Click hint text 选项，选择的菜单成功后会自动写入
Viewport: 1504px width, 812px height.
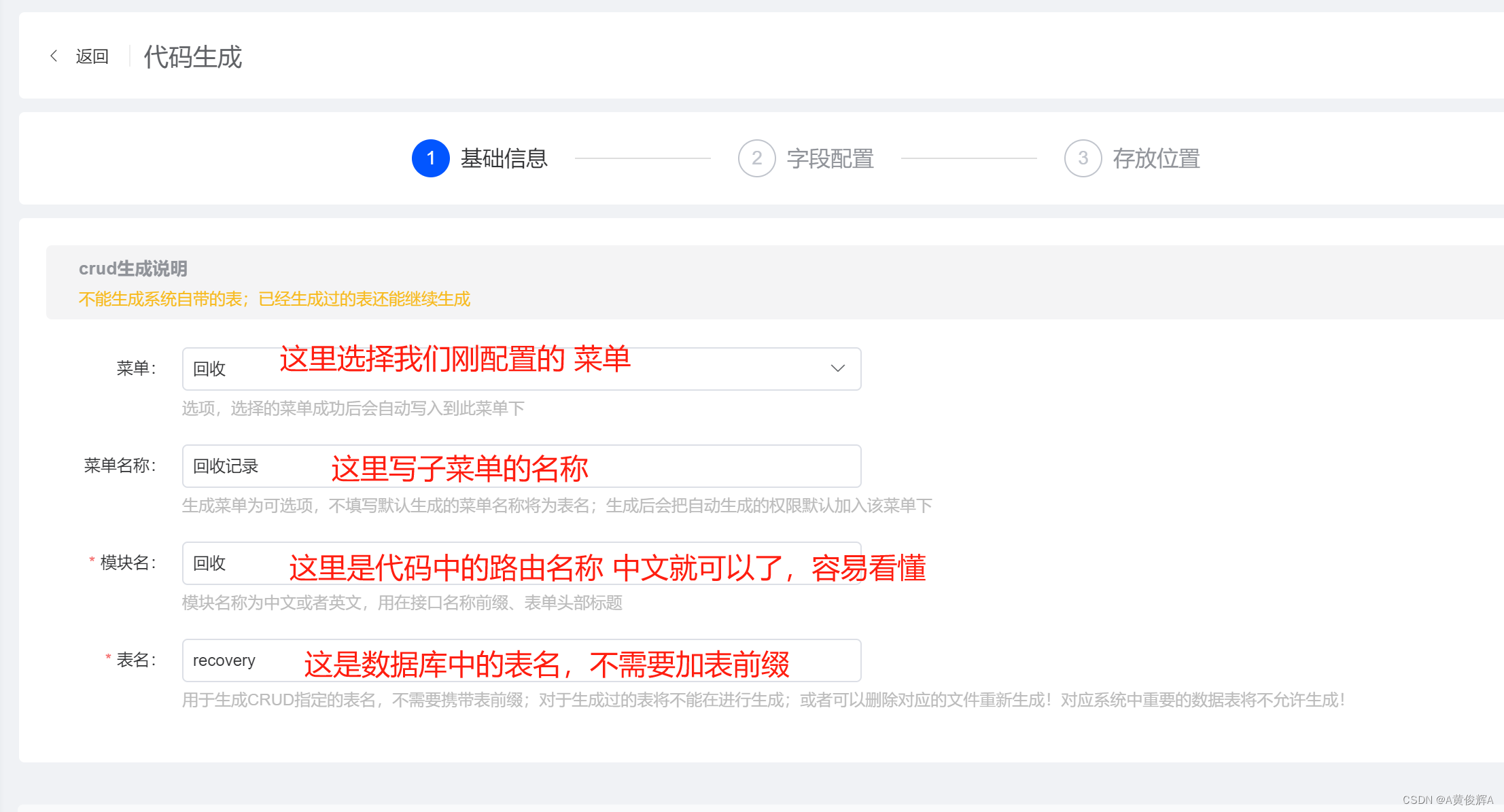(x=353, y=408)
